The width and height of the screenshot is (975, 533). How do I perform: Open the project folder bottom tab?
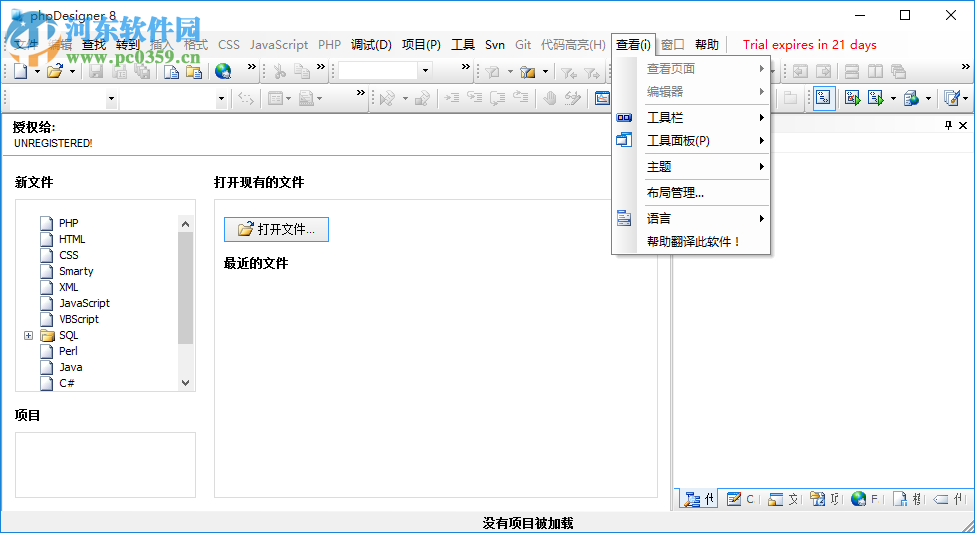825,499
